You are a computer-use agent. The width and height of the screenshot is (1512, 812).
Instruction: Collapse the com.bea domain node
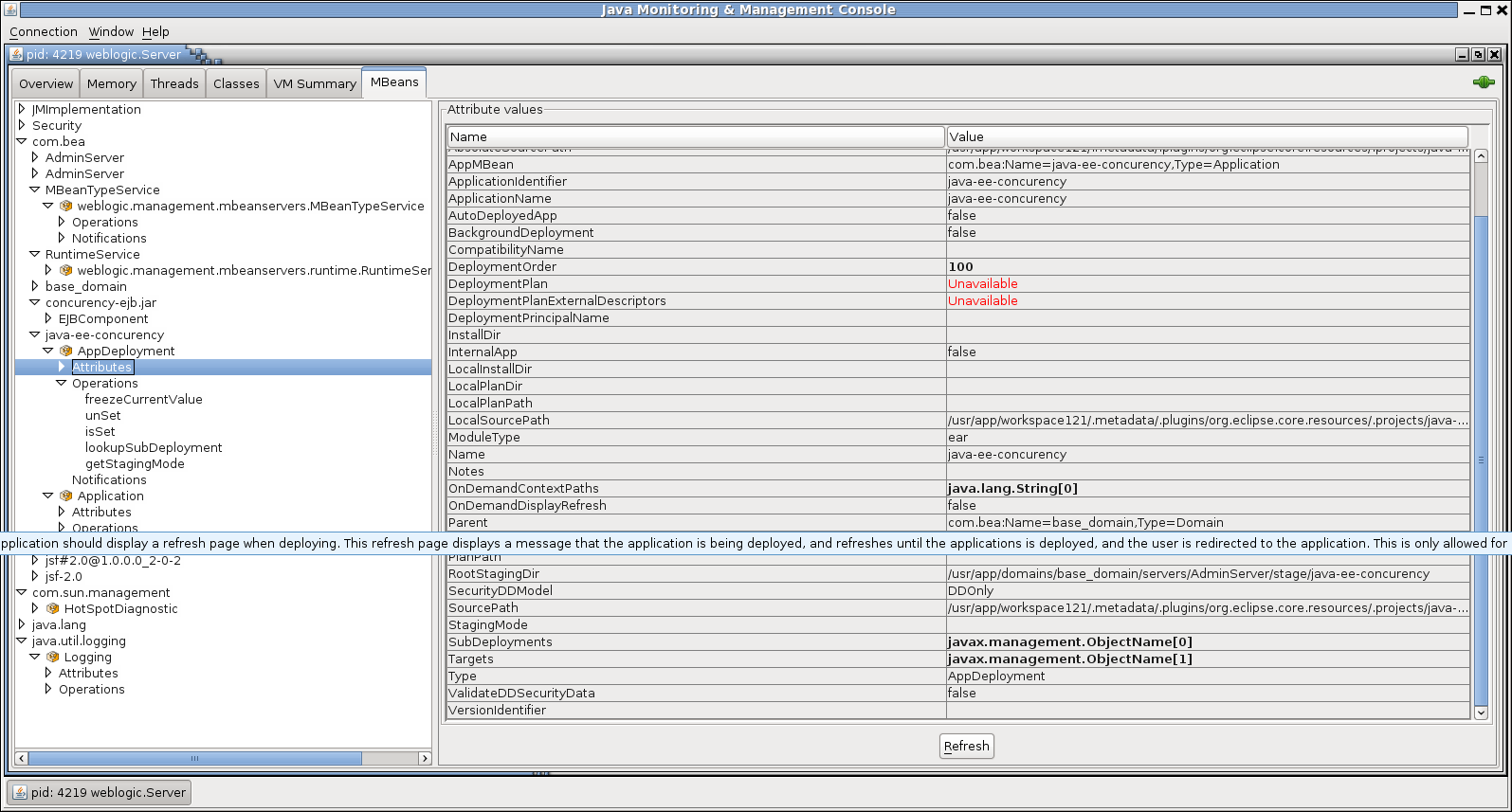pos(22,141)
